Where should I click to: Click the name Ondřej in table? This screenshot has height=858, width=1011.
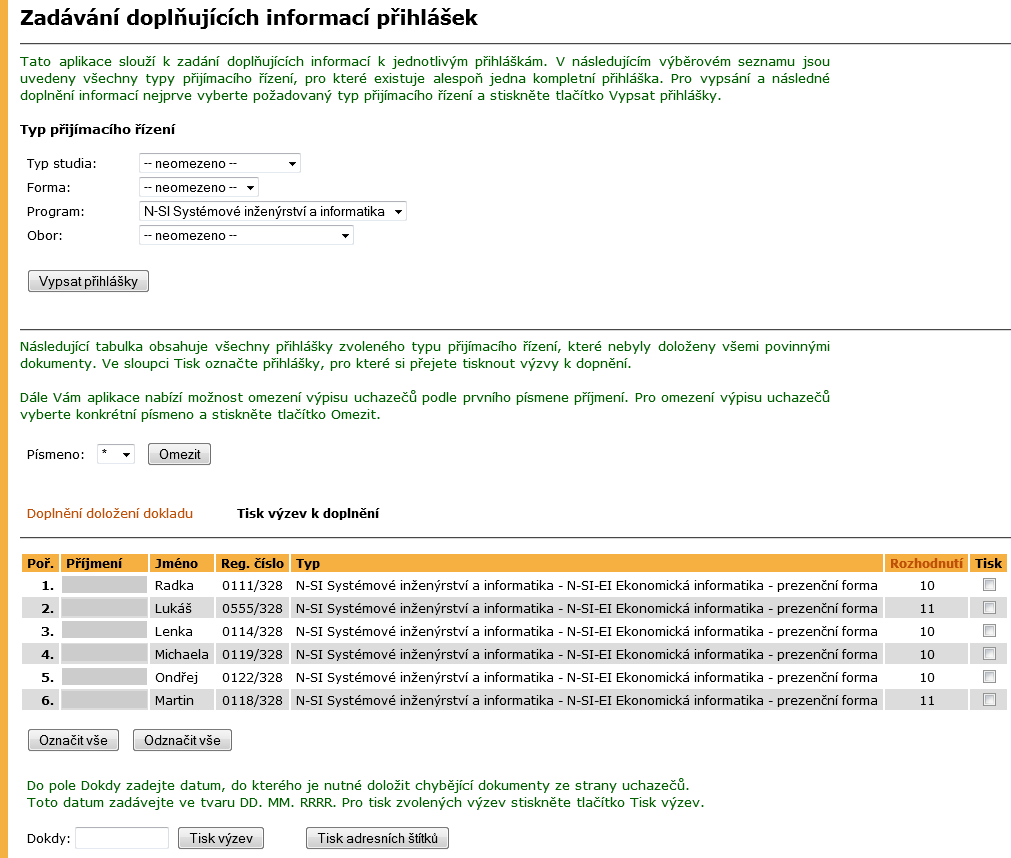[176, 678]
